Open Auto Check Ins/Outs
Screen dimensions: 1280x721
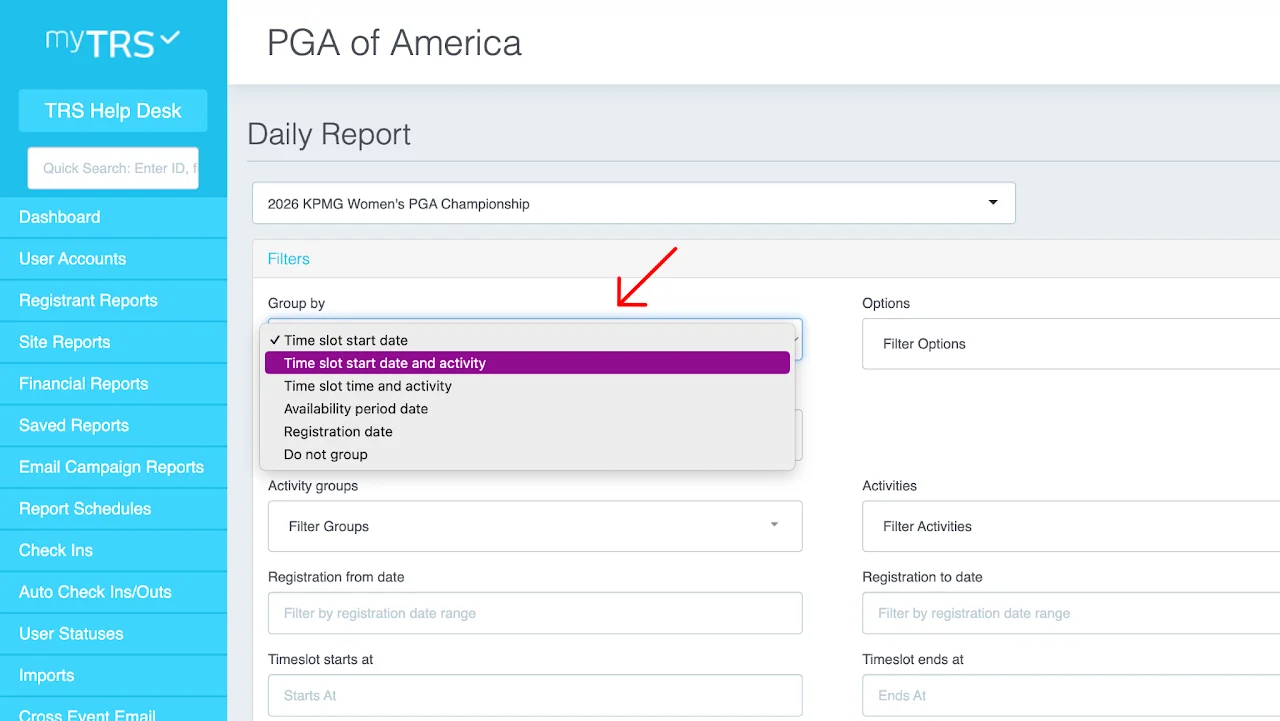(113, 592)
